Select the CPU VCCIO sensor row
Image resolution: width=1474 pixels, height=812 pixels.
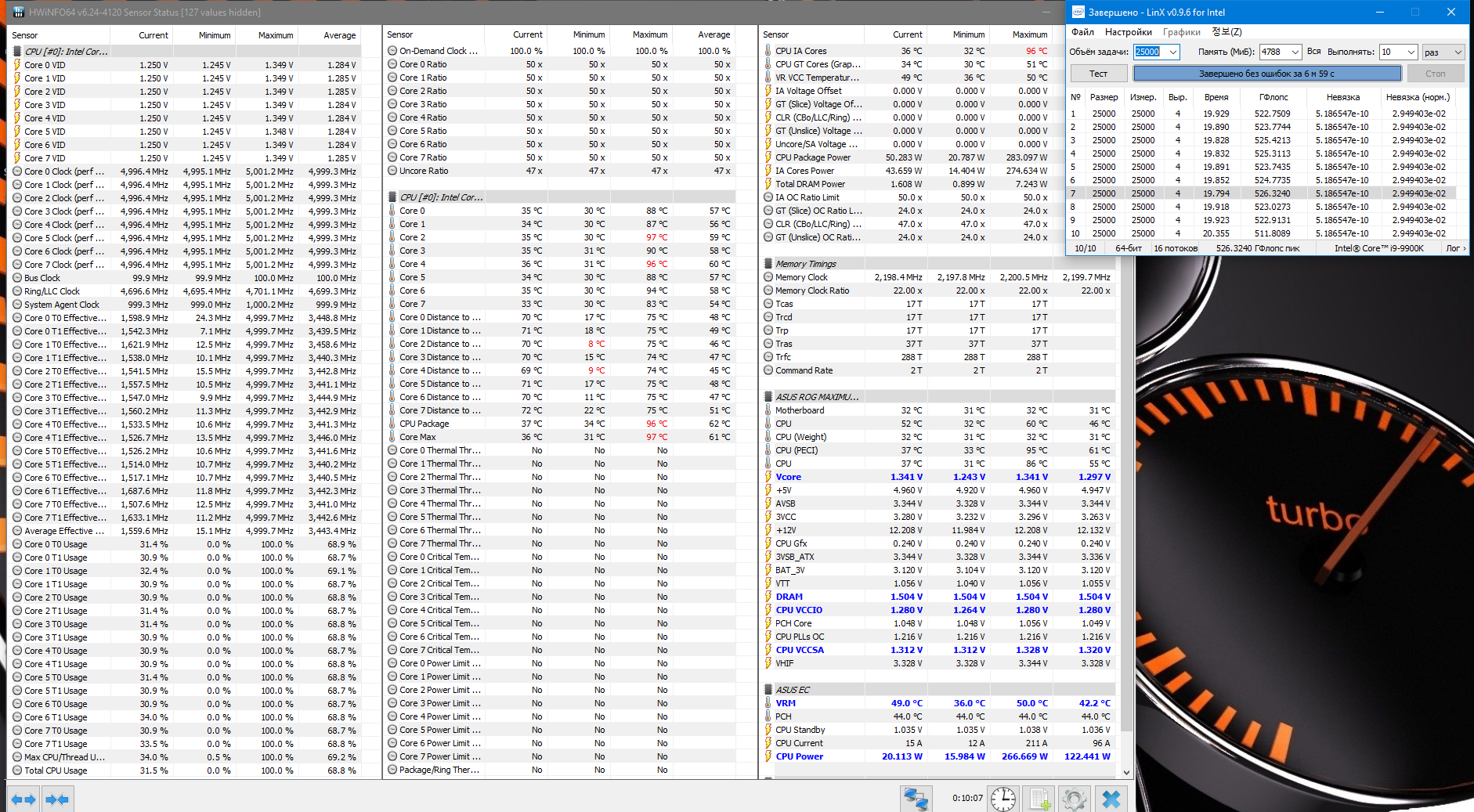tap(938, 610)
